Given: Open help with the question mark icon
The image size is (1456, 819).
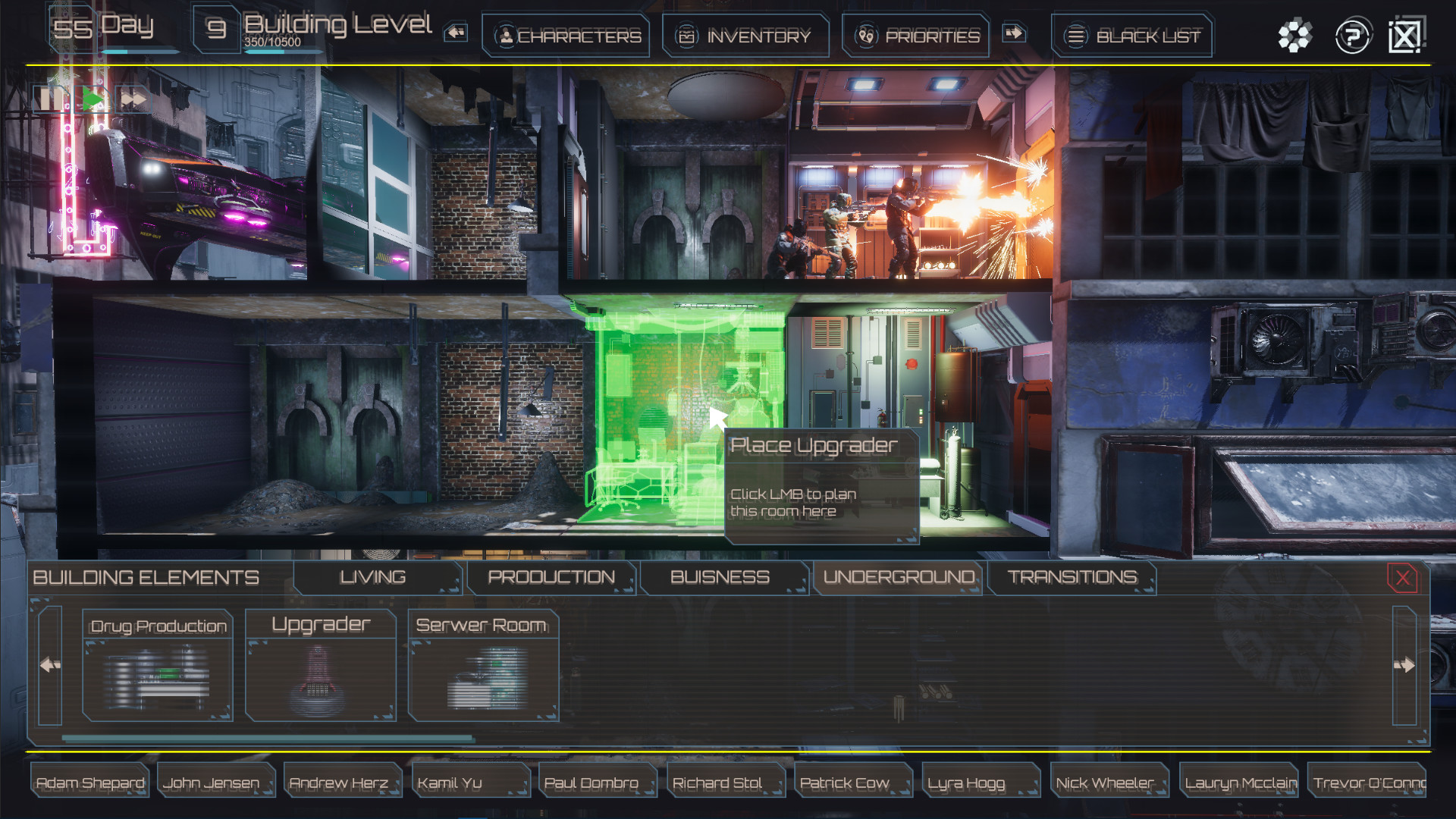Looking at the screenshot, I should (x=1356, y=34).
